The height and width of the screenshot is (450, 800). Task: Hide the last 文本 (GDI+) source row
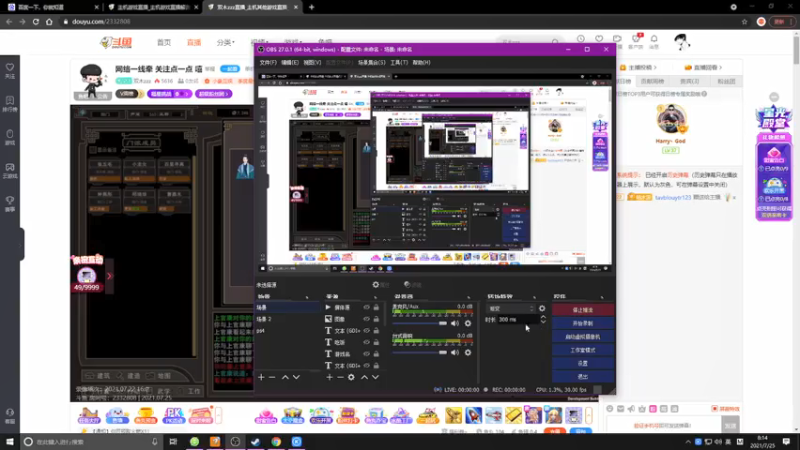tap(366, 365)
